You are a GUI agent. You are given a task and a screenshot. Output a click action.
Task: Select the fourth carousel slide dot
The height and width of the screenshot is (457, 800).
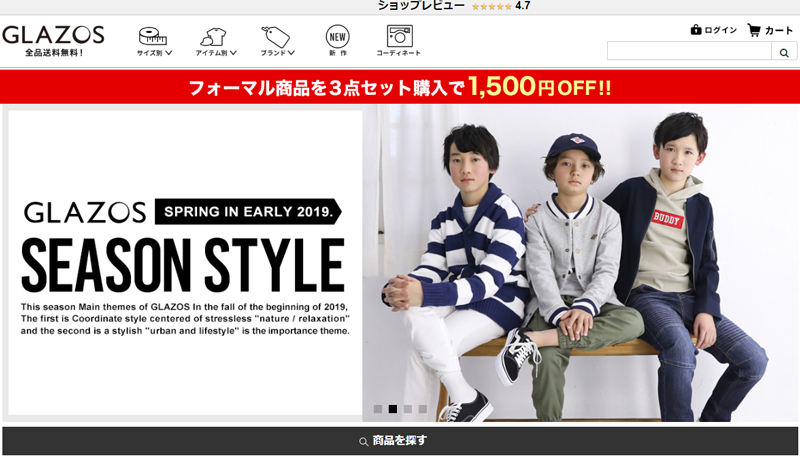(422, 409)
